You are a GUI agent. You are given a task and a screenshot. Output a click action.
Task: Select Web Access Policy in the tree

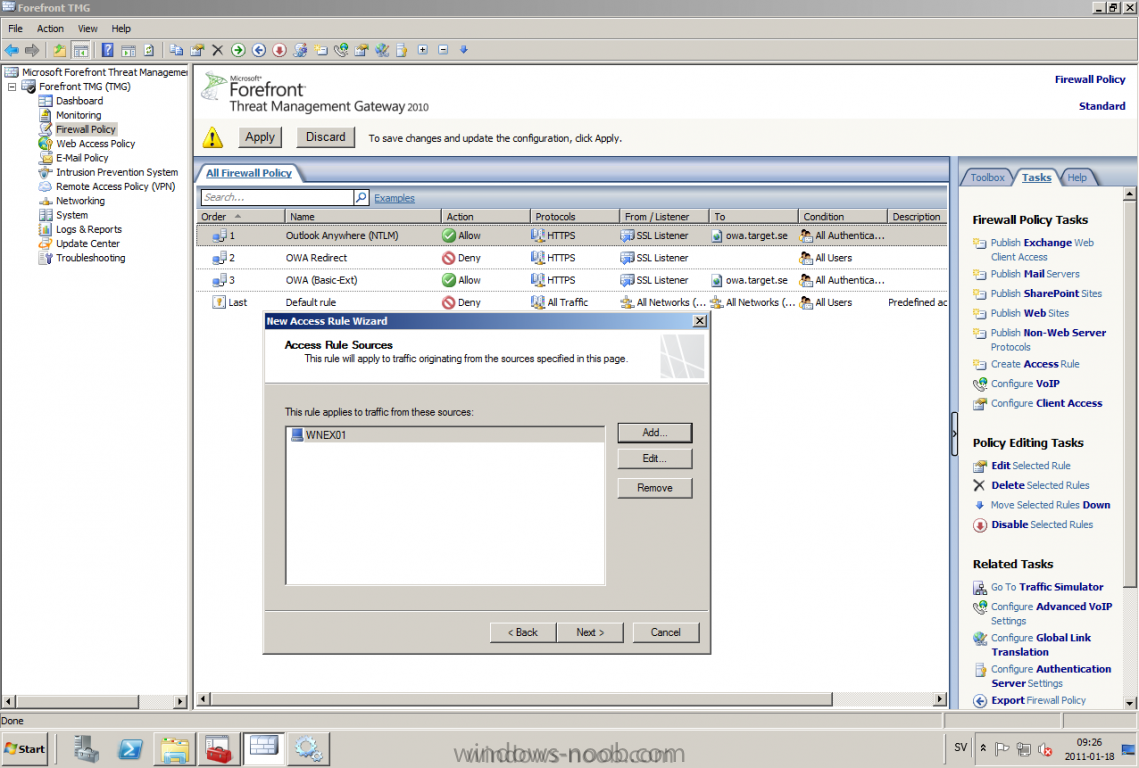[x=95, y=144]
